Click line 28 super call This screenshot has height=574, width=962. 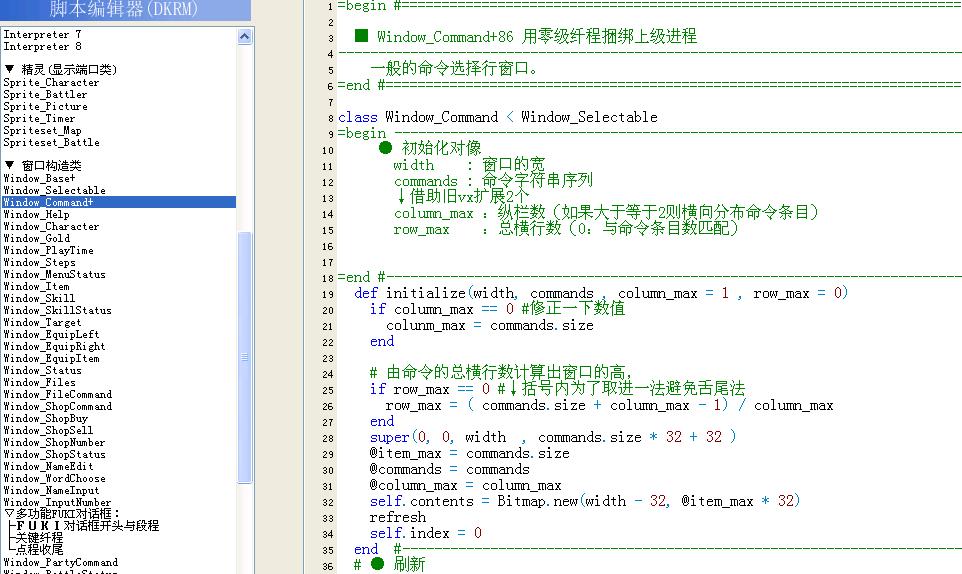pos(553,437)
